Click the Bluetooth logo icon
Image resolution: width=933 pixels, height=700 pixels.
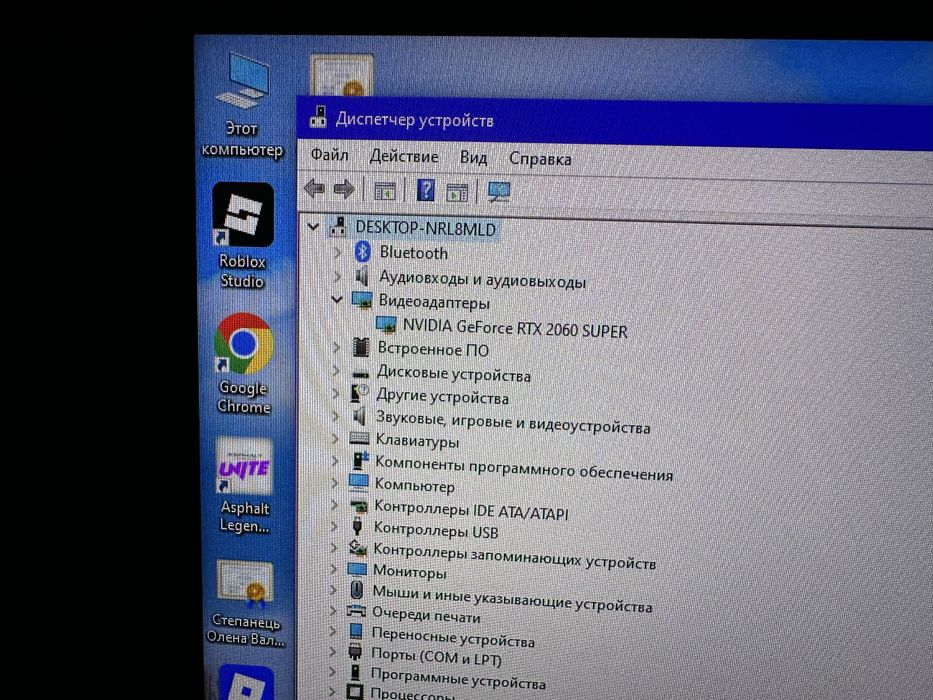(x=362, y=252)
